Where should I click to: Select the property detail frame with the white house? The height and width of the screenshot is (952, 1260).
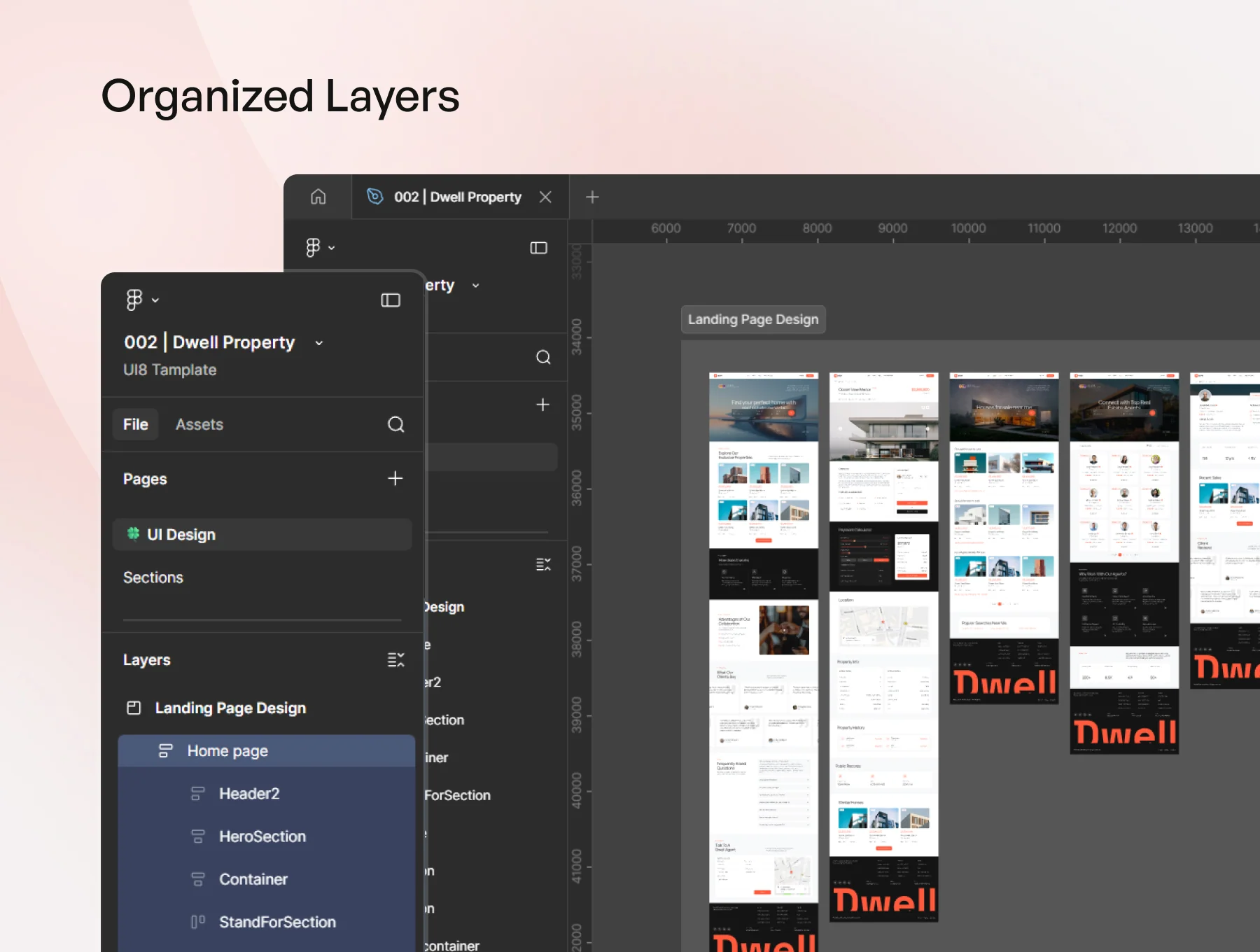pos(884,647)
